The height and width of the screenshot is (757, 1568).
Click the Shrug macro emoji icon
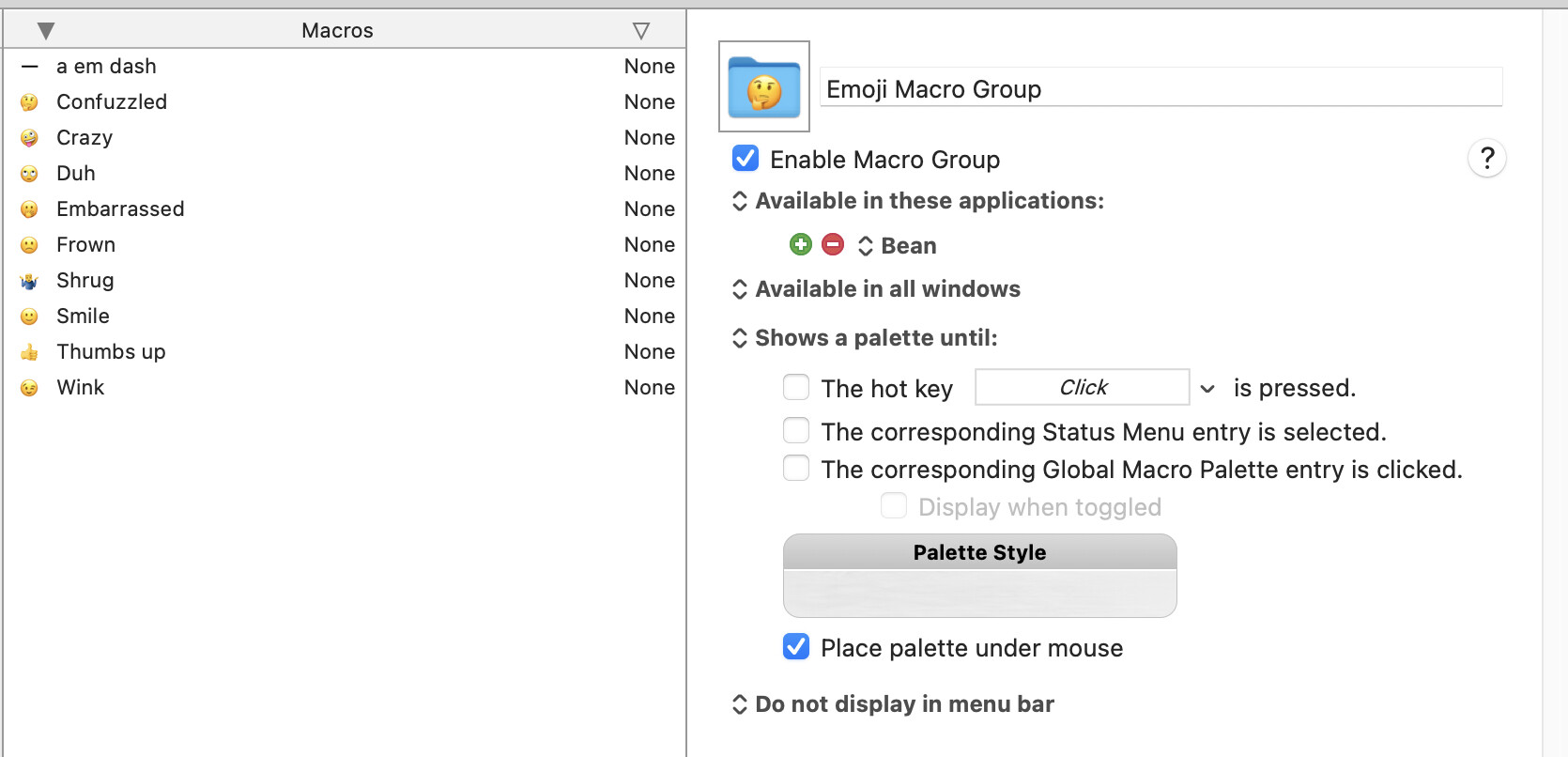[30, 281]
